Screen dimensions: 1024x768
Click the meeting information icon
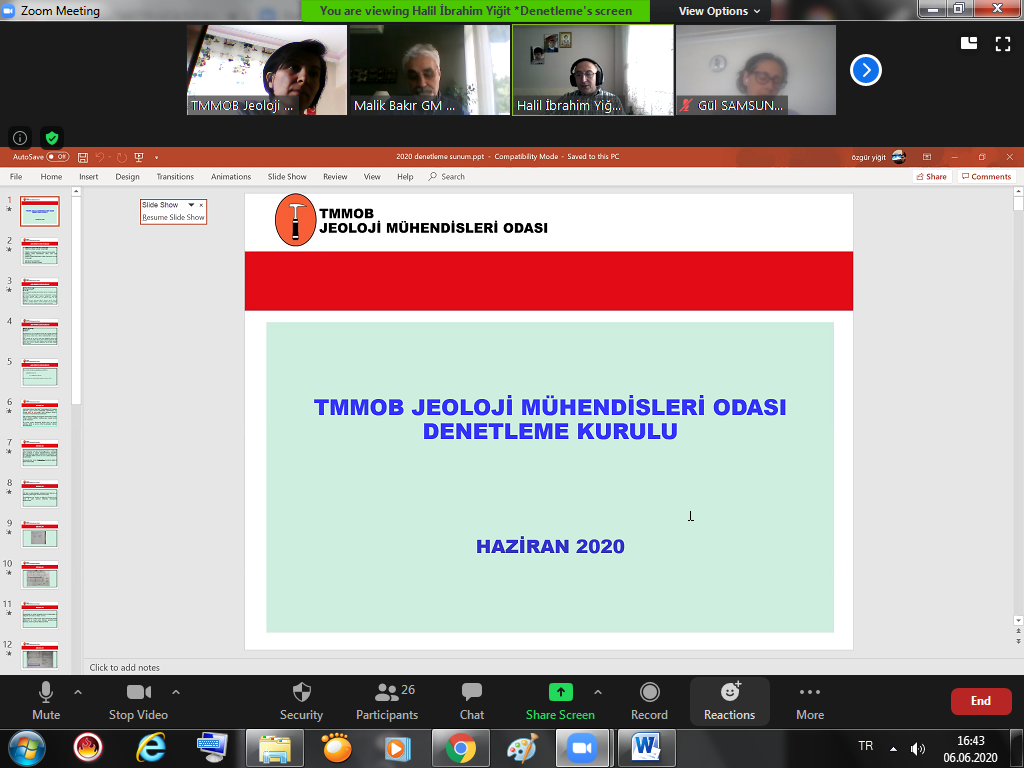click(x=20, y=138)
